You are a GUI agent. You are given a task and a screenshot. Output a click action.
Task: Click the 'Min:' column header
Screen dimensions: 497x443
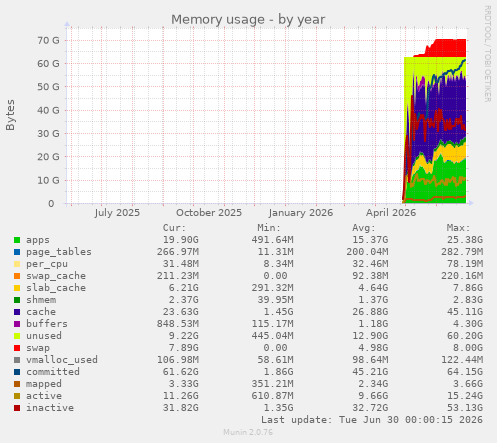[x=269, y=228]
